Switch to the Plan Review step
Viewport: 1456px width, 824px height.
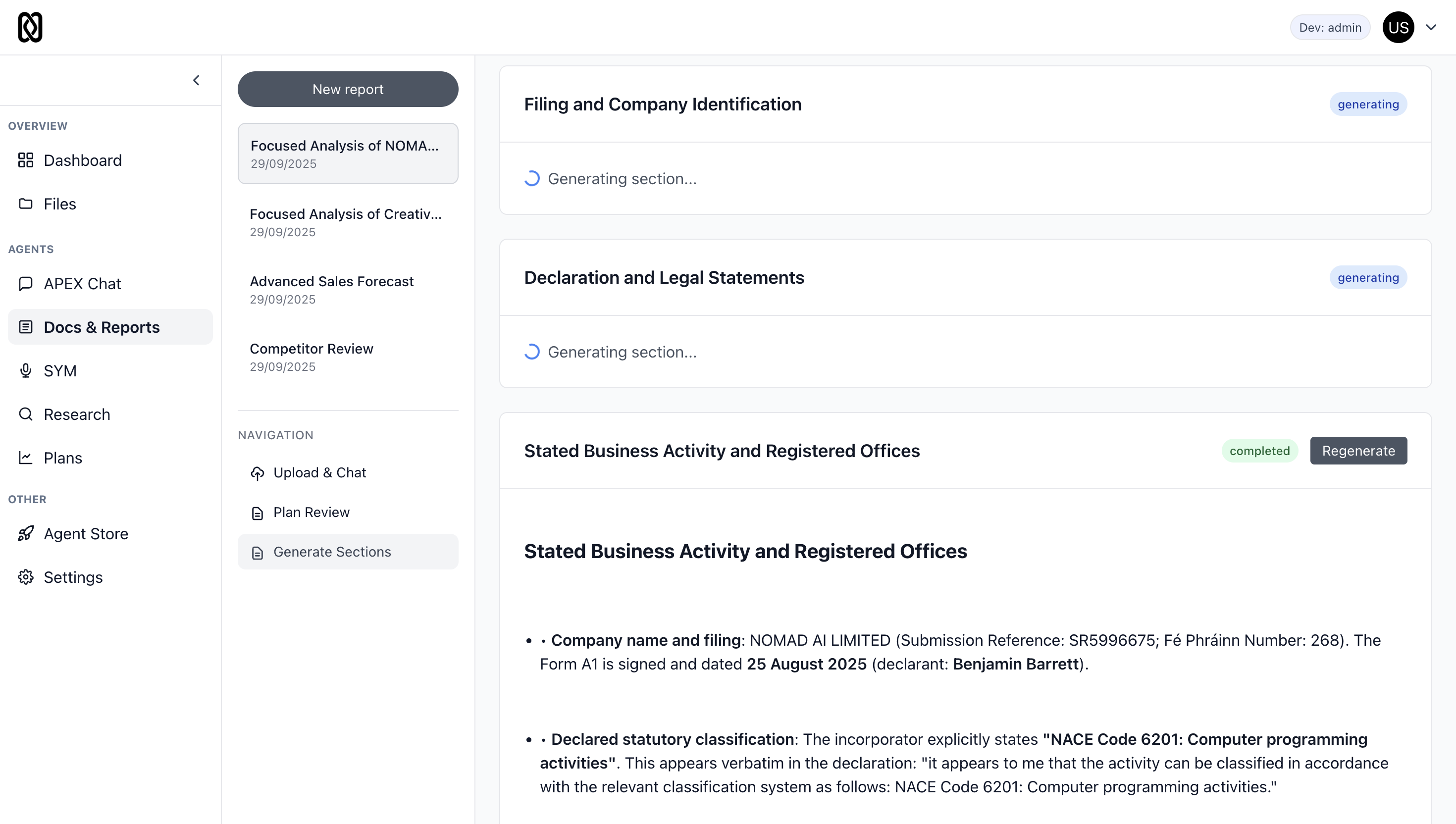pos(311,512)
